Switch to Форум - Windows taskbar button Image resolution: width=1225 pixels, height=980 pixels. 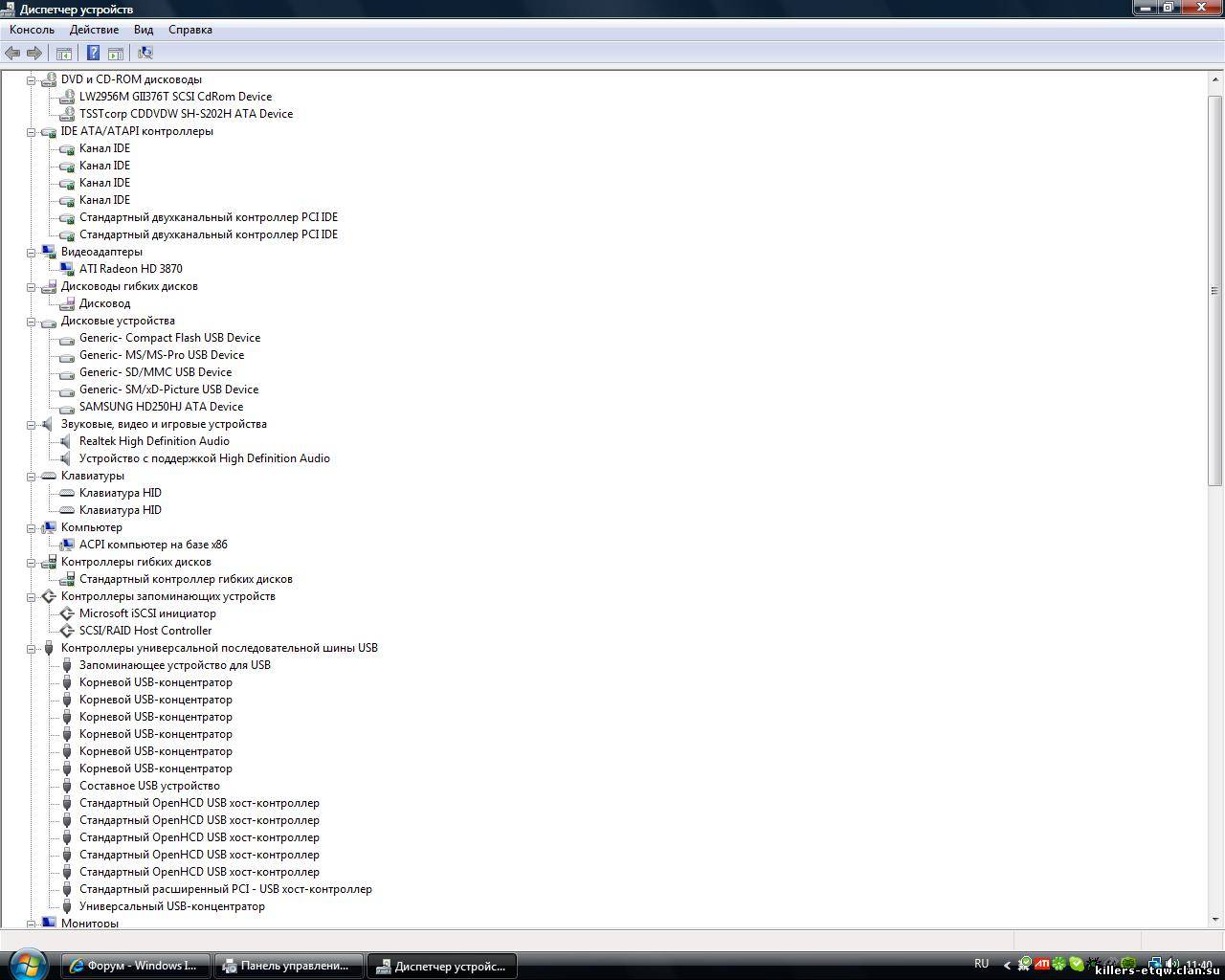click(135, 966)
